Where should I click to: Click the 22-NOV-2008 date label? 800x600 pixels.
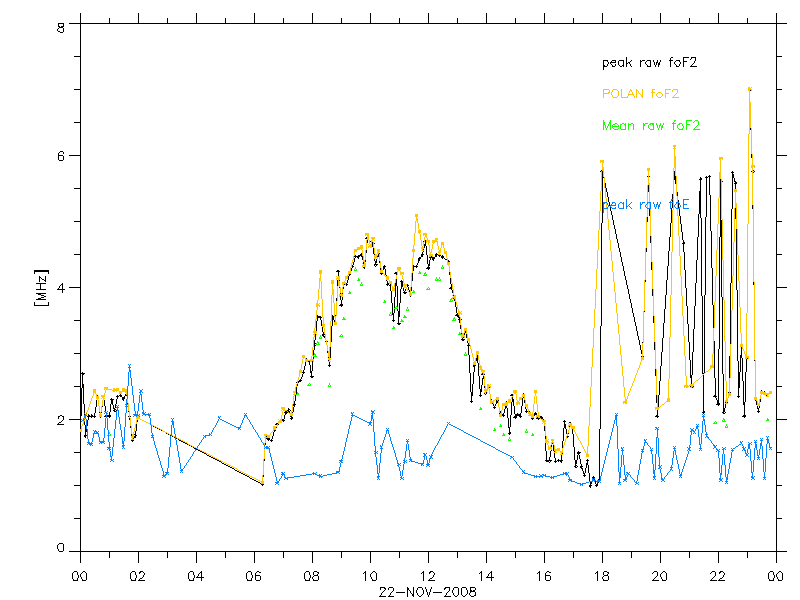(428, 592)
